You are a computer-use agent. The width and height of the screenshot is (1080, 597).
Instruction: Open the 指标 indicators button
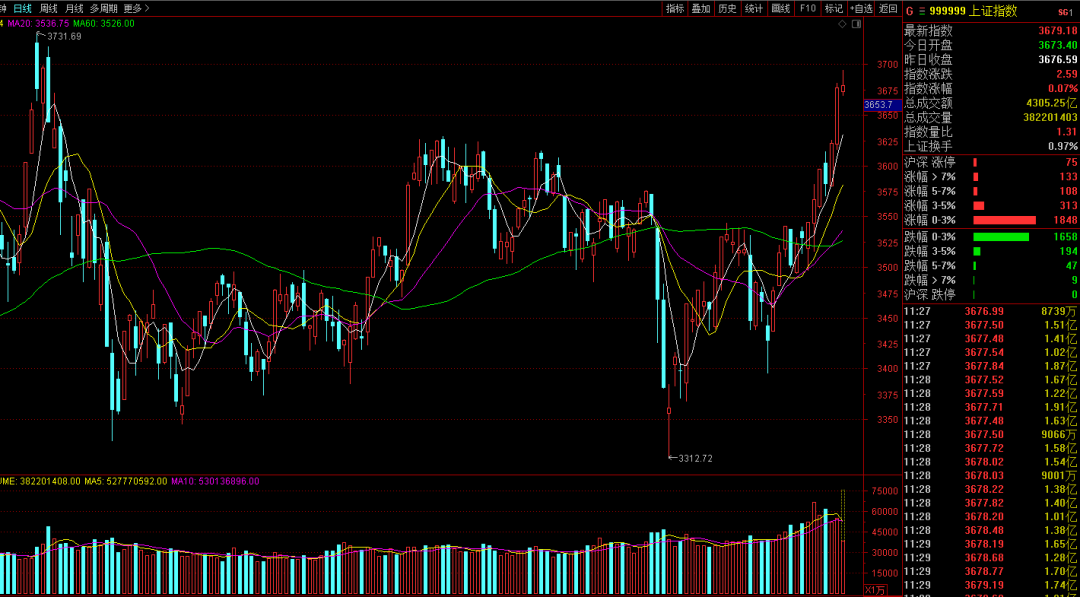[675, 8]
